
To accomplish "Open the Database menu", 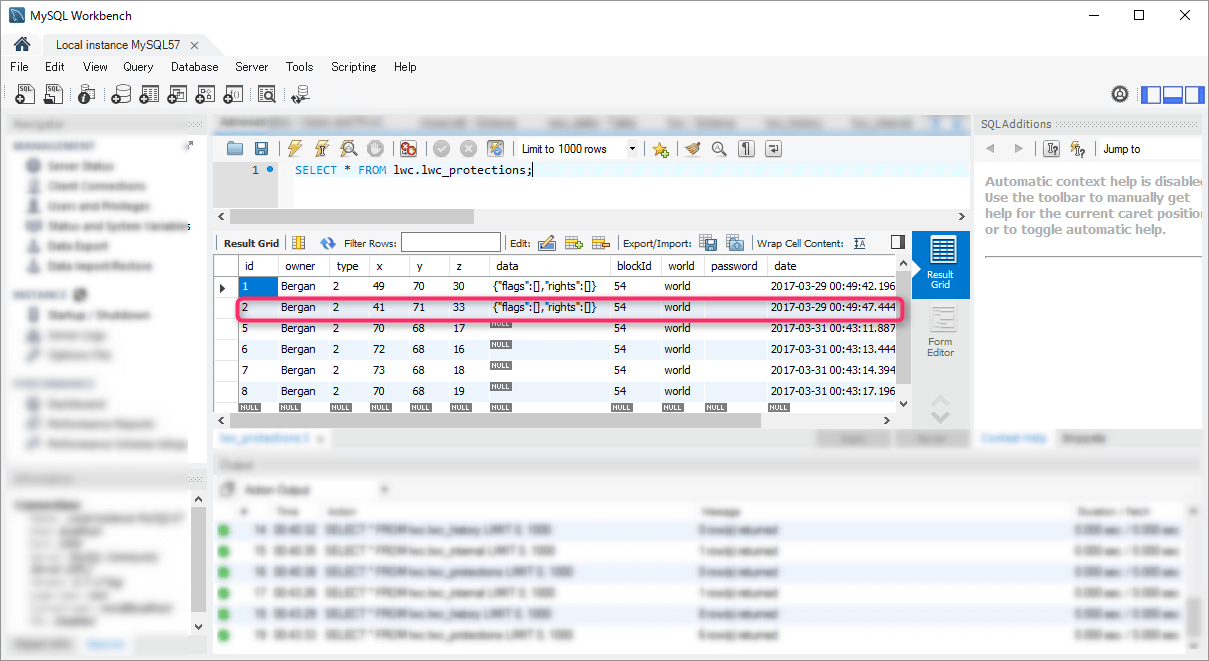I will pos(194,67).
